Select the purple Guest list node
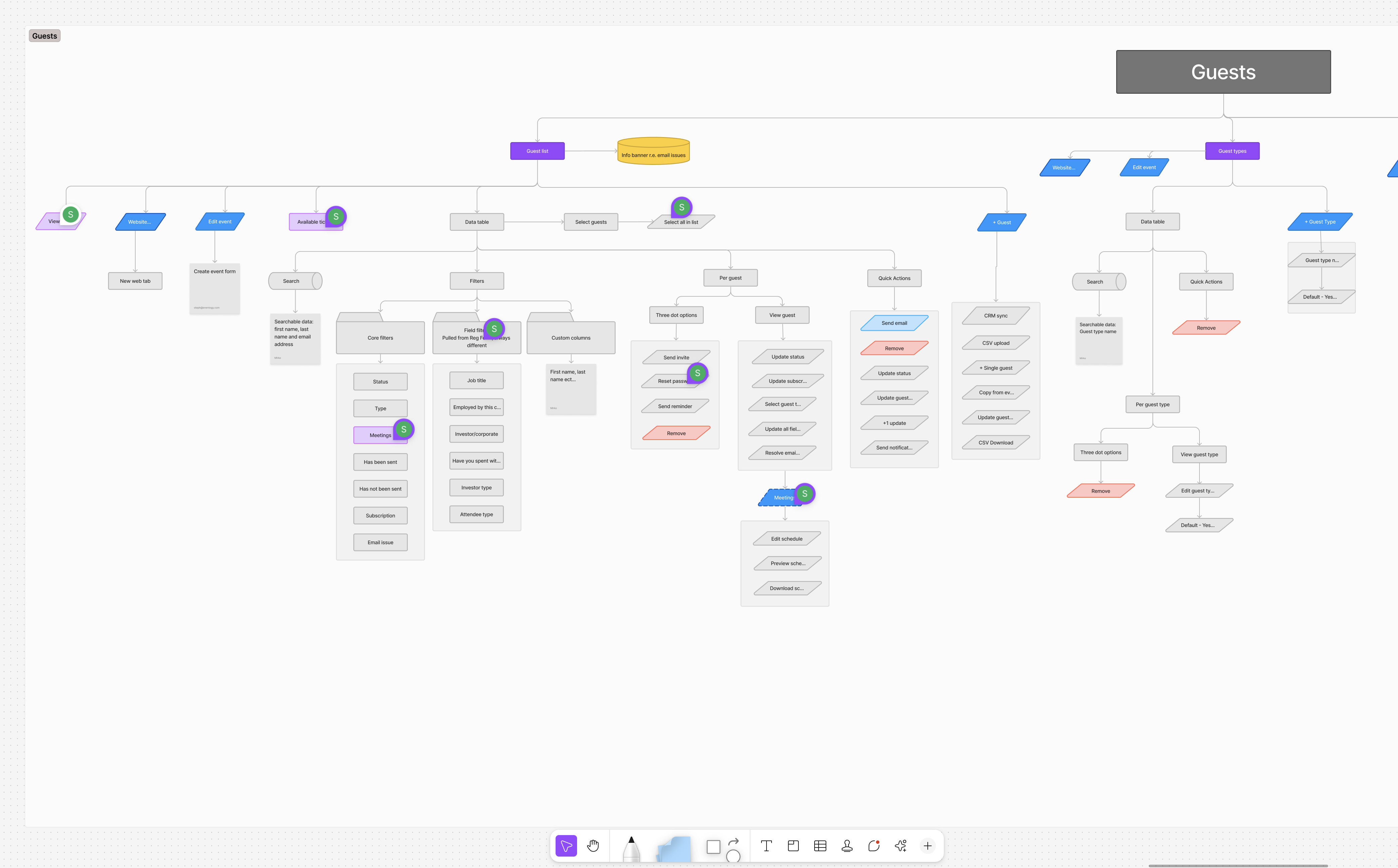1398x868 pixels. point(537,151)
